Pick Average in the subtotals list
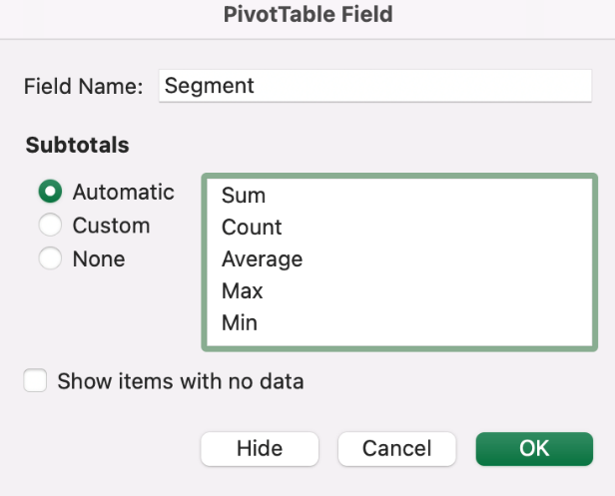 click(399, 259)
